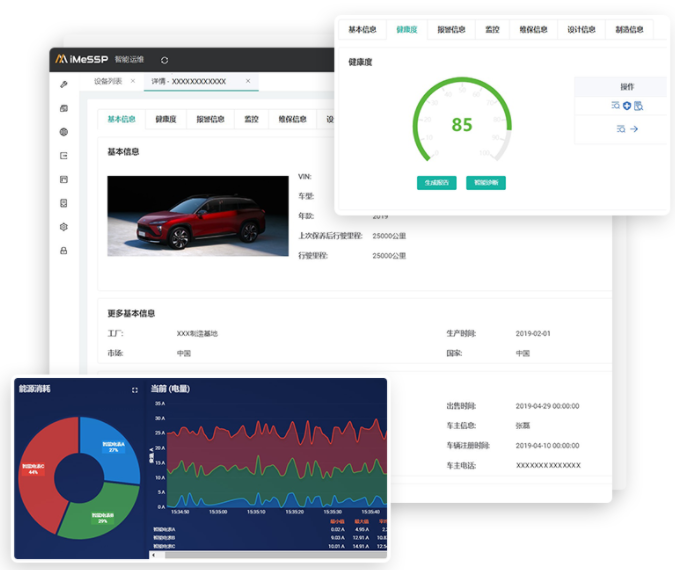This screenshot has width=675, height=570.
Task: Open the 维保信息 tab in the main window
Action: [292, 119]
